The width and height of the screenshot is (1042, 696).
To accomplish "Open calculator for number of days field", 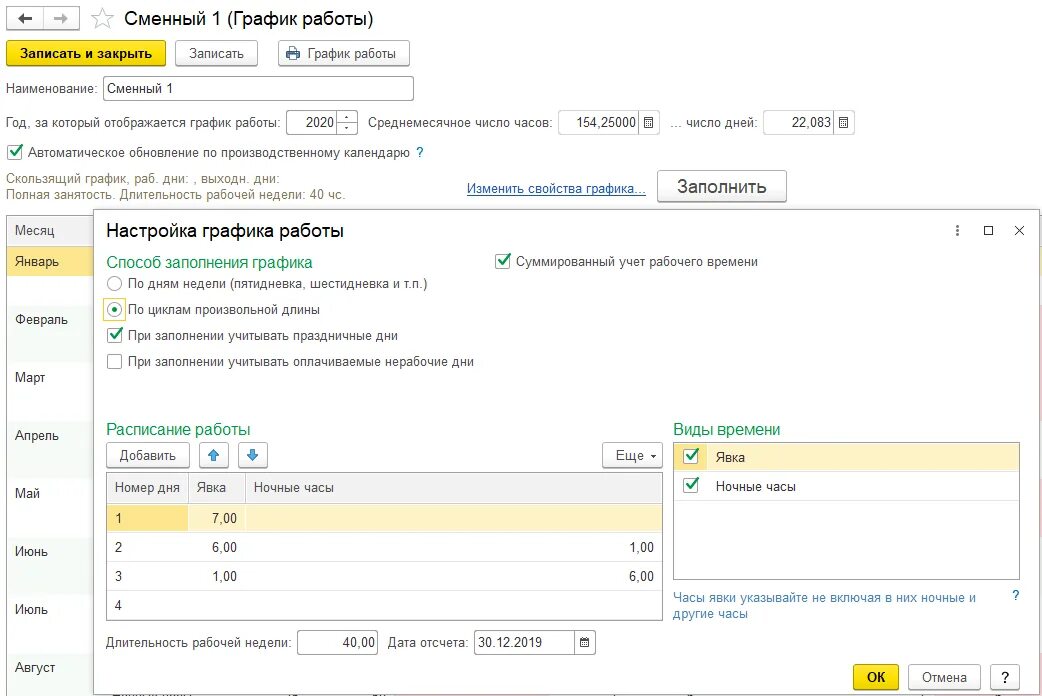I will pos(843,122).
